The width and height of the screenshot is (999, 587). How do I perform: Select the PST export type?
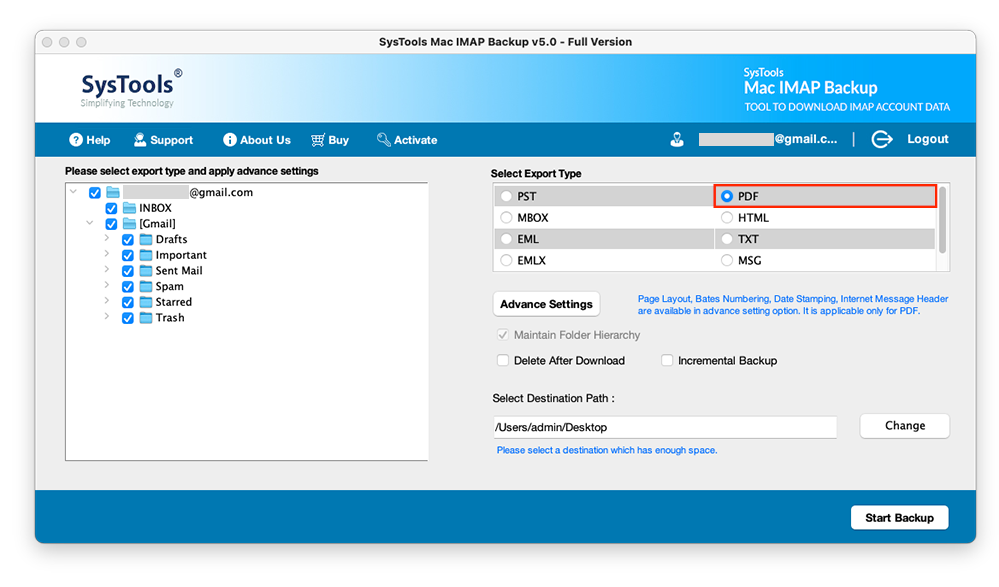(506, 196)
